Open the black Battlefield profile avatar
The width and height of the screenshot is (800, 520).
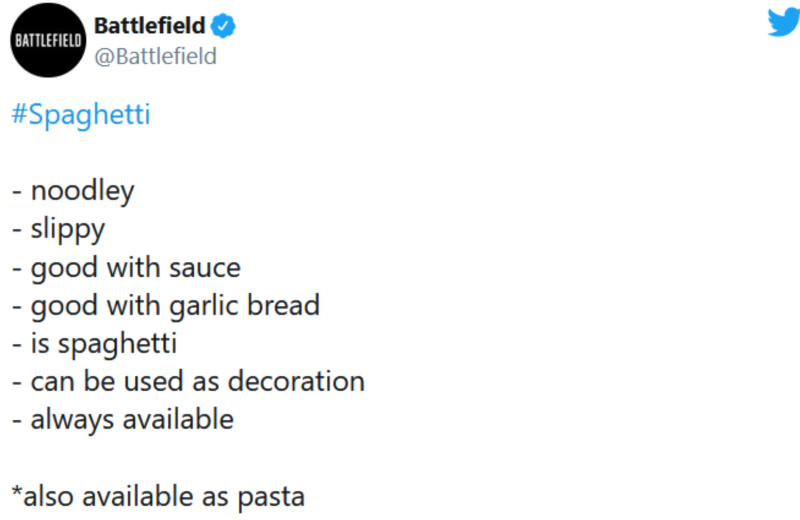(48, 40)
